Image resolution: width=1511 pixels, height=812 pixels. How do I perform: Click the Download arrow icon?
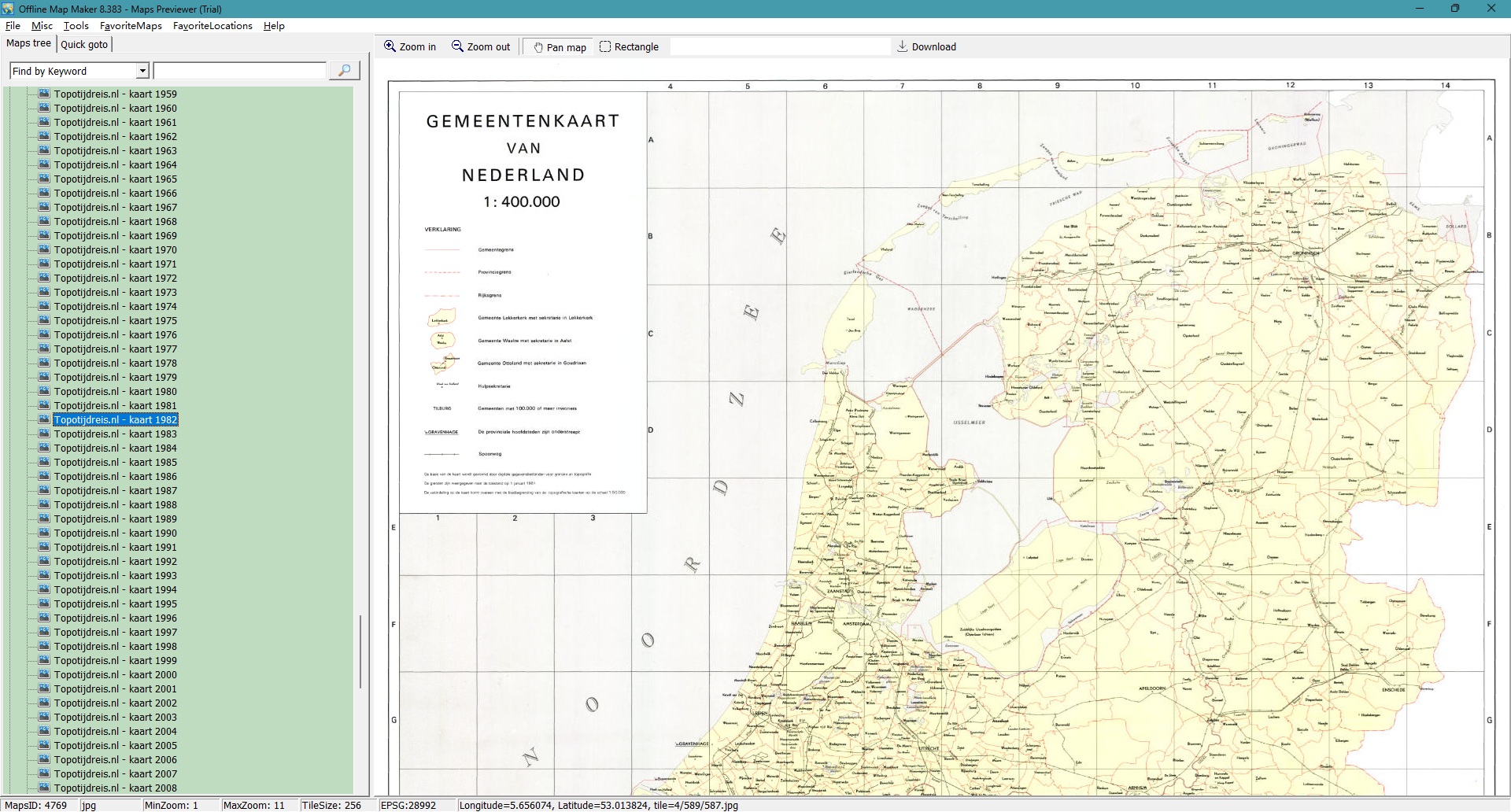tap(902, 46)
